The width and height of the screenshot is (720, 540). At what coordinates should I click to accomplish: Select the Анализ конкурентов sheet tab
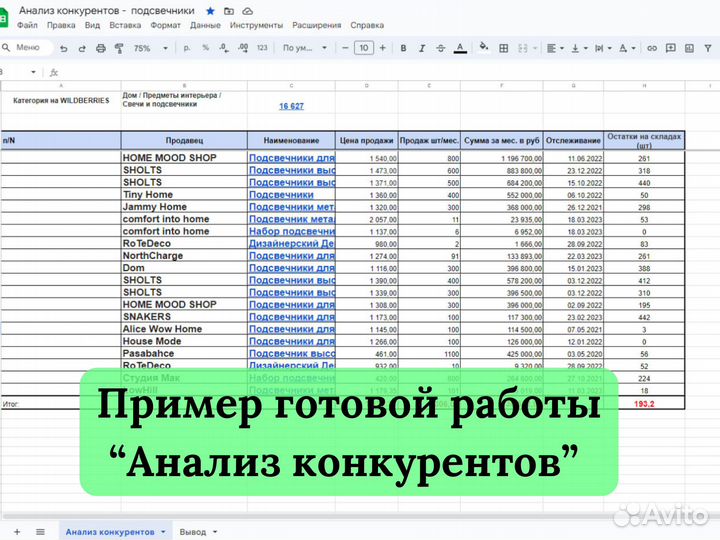point(115,532)
